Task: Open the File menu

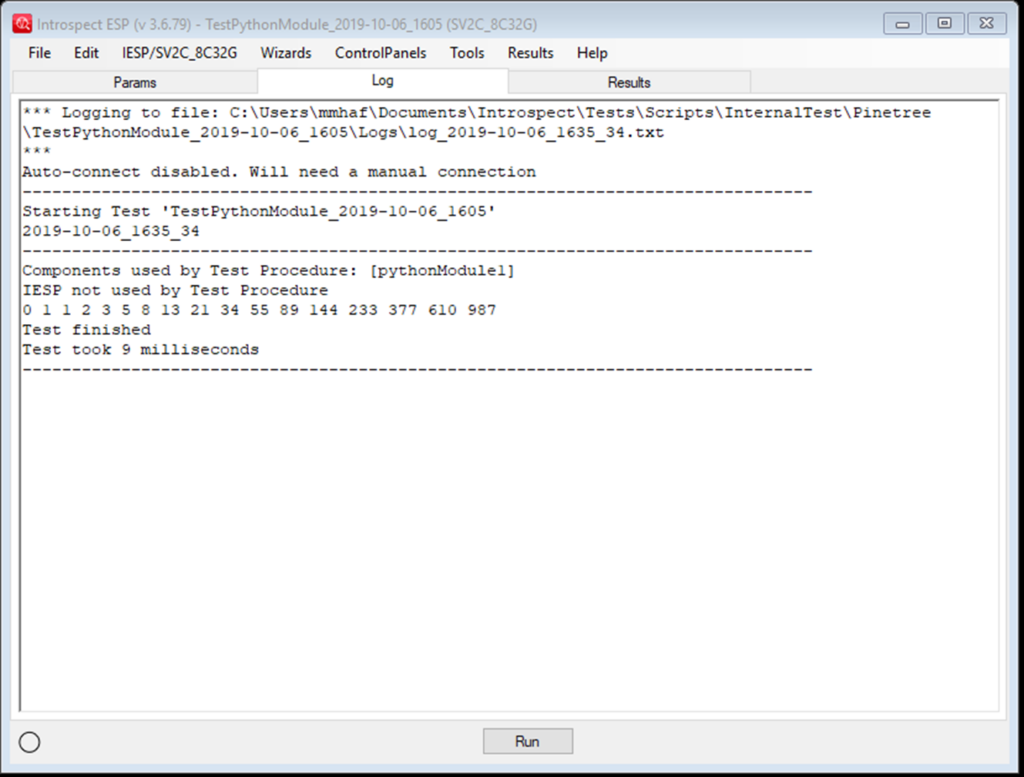Action: (40, 53)
